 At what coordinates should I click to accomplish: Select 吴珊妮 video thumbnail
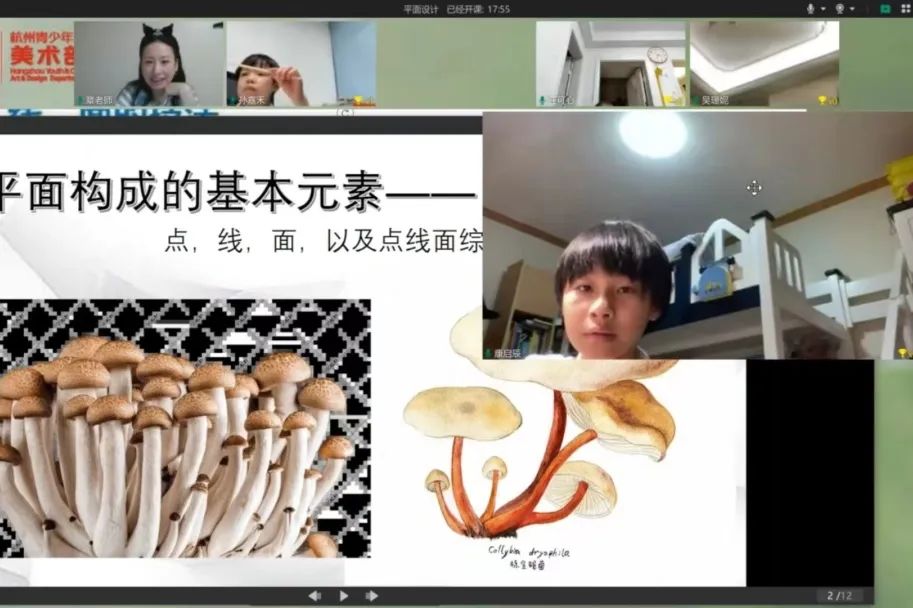coord(764,62)
